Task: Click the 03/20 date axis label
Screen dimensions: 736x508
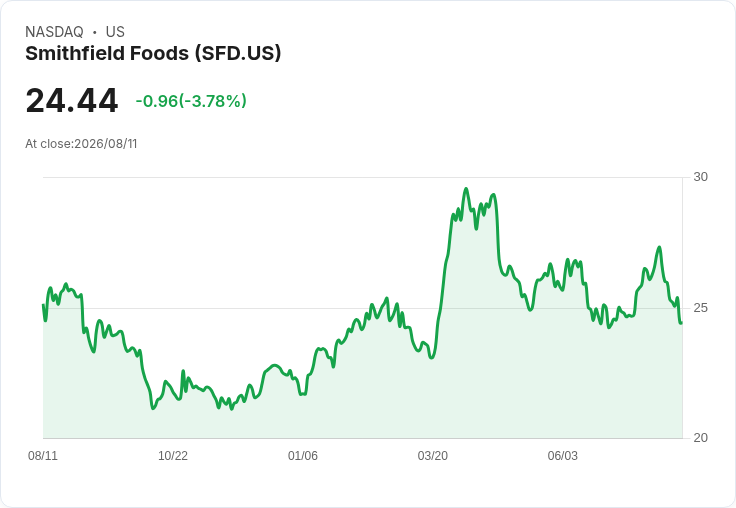Action: [433, 456]
